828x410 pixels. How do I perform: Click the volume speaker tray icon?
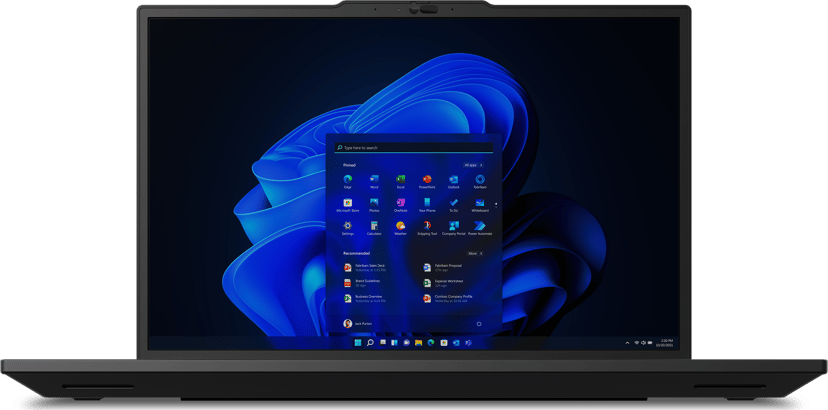click(x=643, y=342)
